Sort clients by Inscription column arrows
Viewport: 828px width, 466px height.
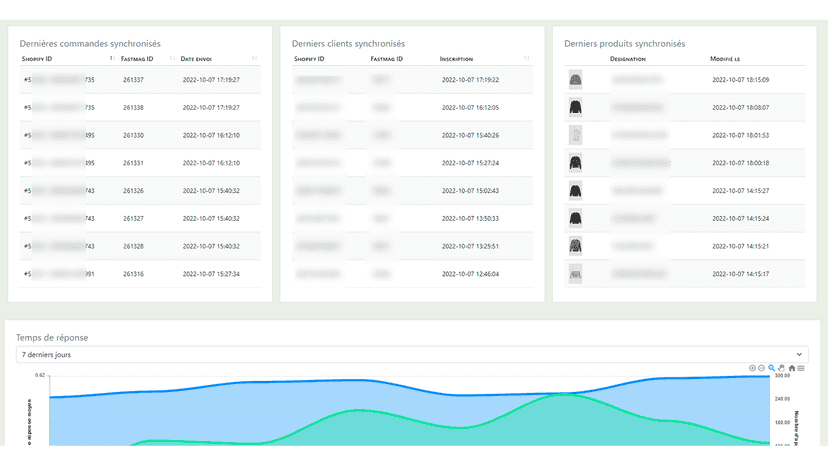click(x=526, y=58)
